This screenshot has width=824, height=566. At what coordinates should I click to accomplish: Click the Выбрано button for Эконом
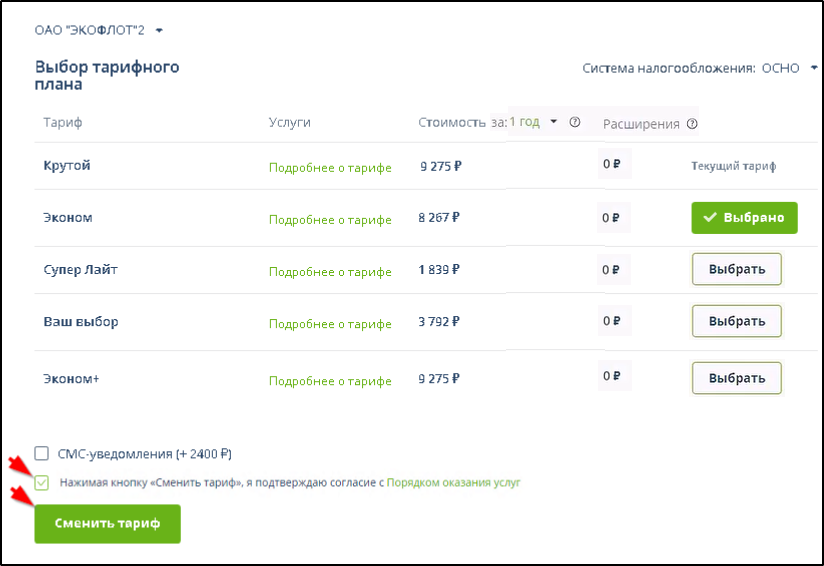pyautogui.click(x=744, y=218)
